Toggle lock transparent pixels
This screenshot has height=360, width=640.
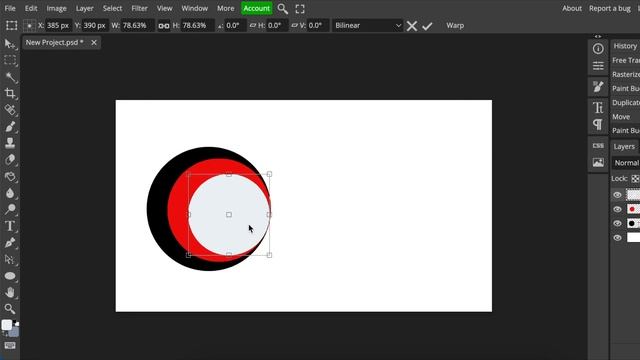[x=635, y=178]
